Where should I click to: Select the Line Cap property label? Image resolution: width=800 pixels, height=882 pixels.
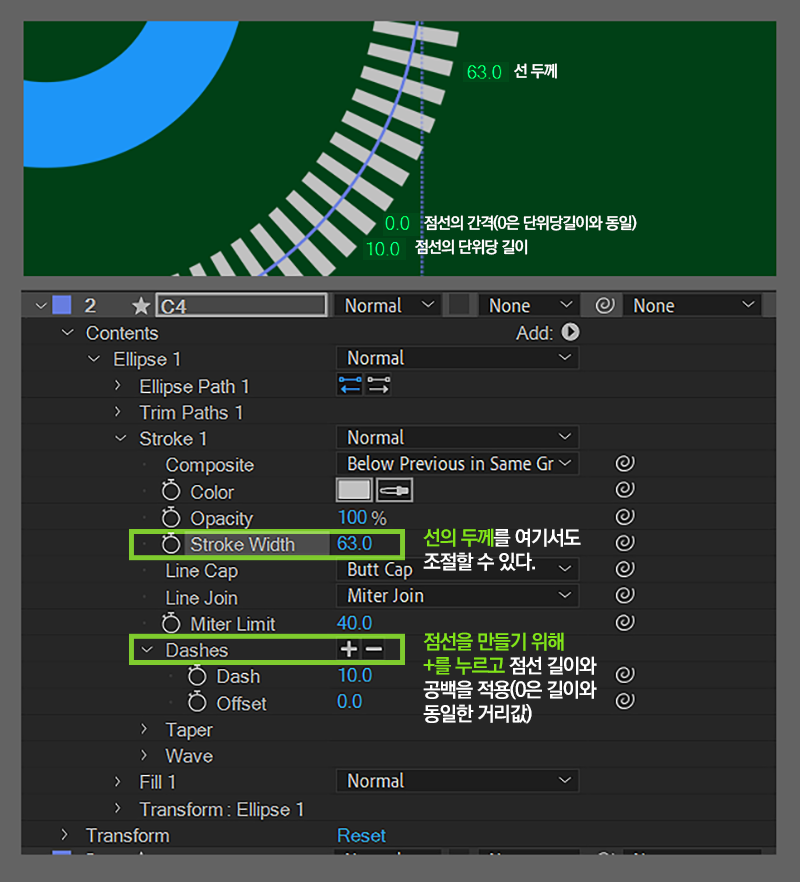pos(201,570)
